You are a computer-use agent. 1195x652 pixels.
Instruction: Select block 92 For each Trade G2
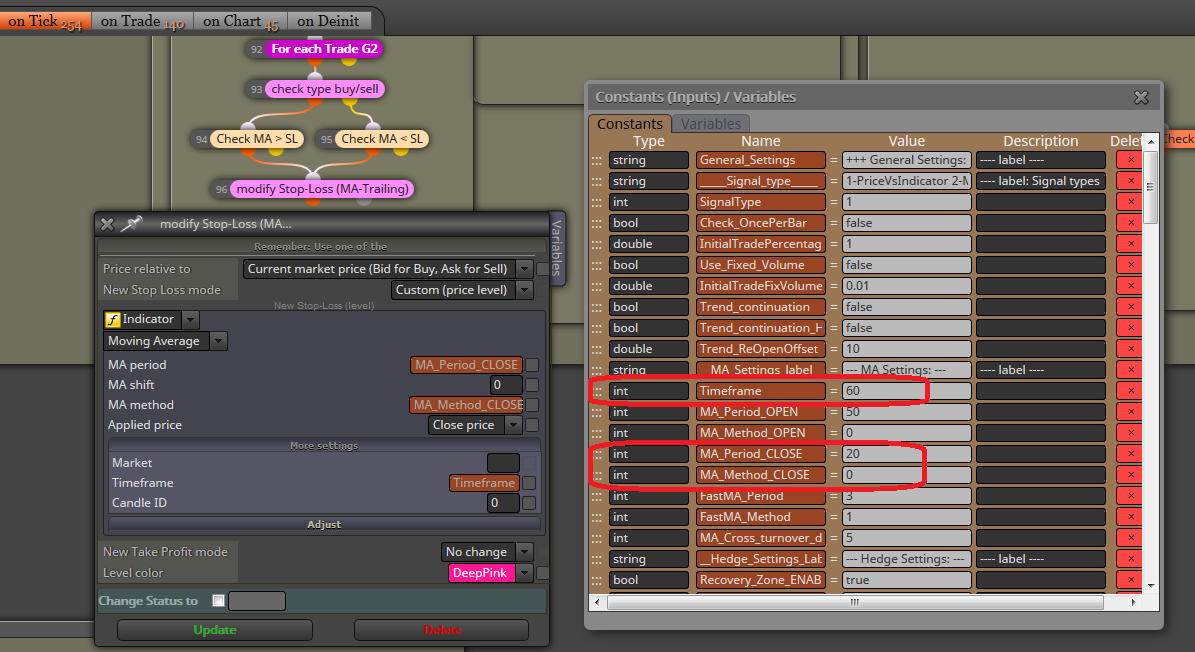[x=325, y=49]
